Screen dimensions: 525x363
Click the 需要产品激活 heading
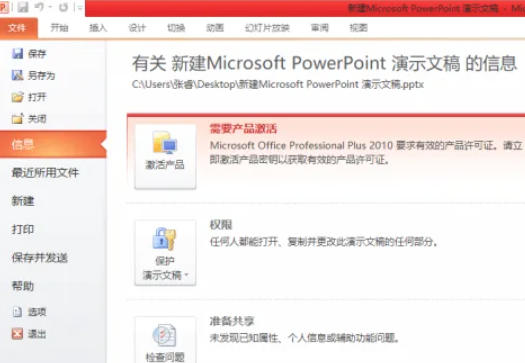(243, 129)
